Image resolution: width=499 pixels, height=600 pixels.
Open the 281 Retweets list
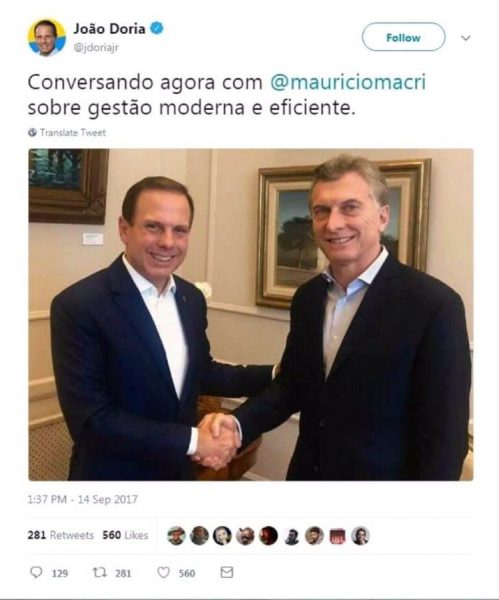click(x=60, y=535)
